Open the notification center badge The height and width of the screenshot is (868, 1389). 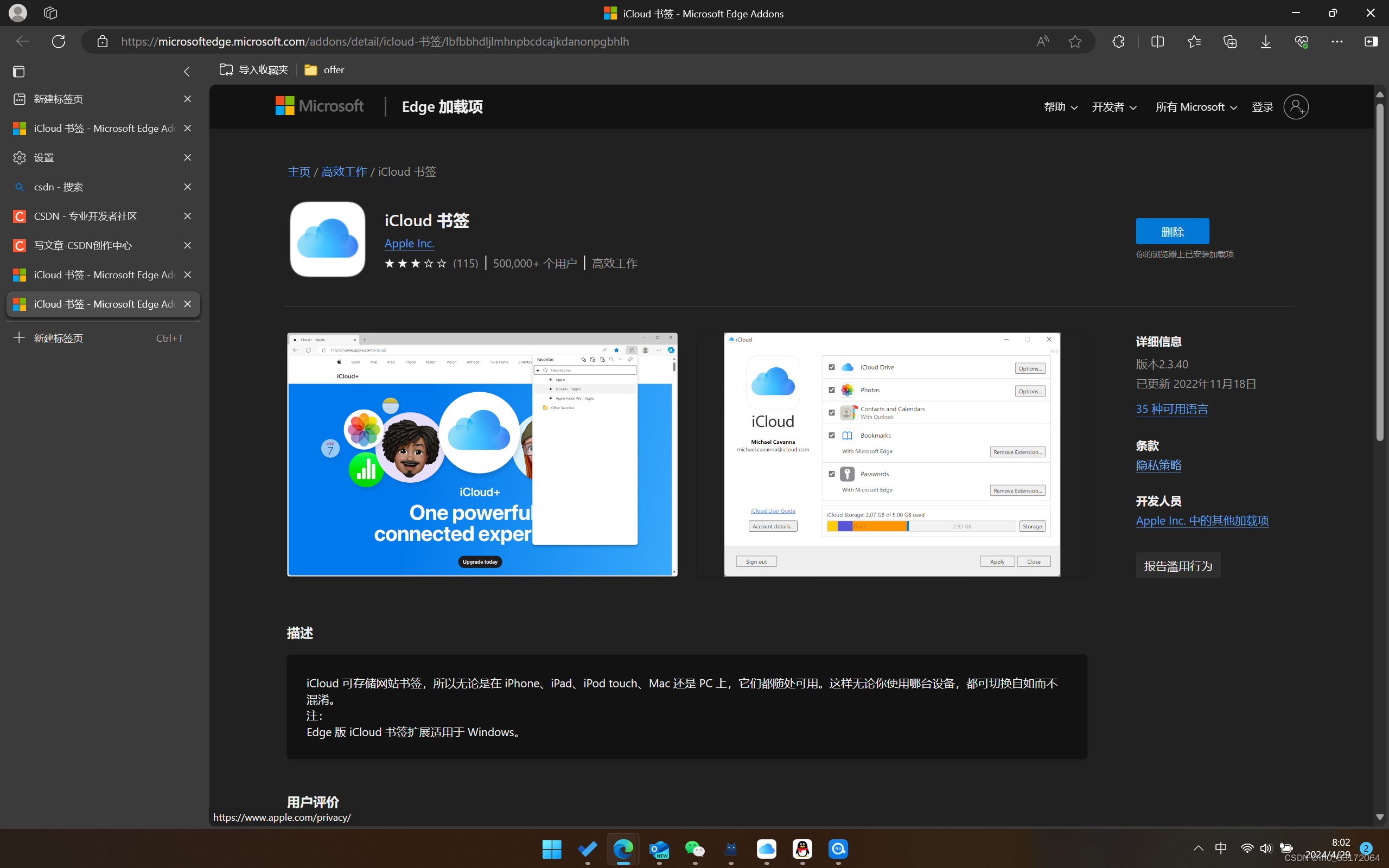pos(1366,848)
